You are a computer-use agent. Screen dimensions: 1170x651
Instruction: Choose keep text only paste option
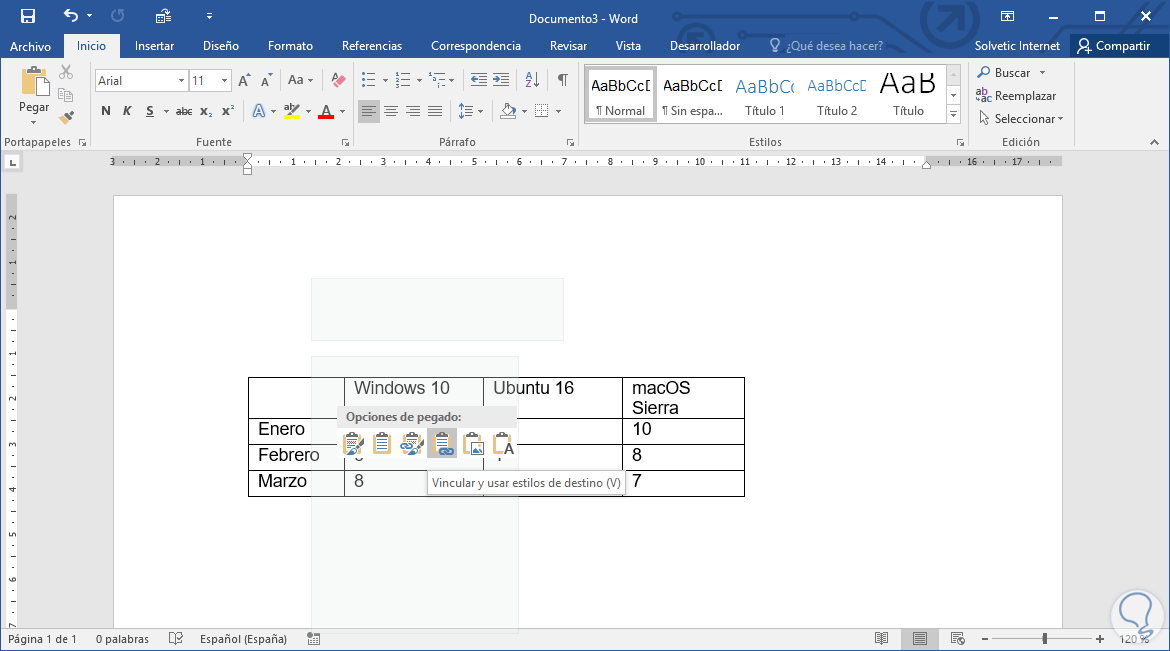coord(503,444)
